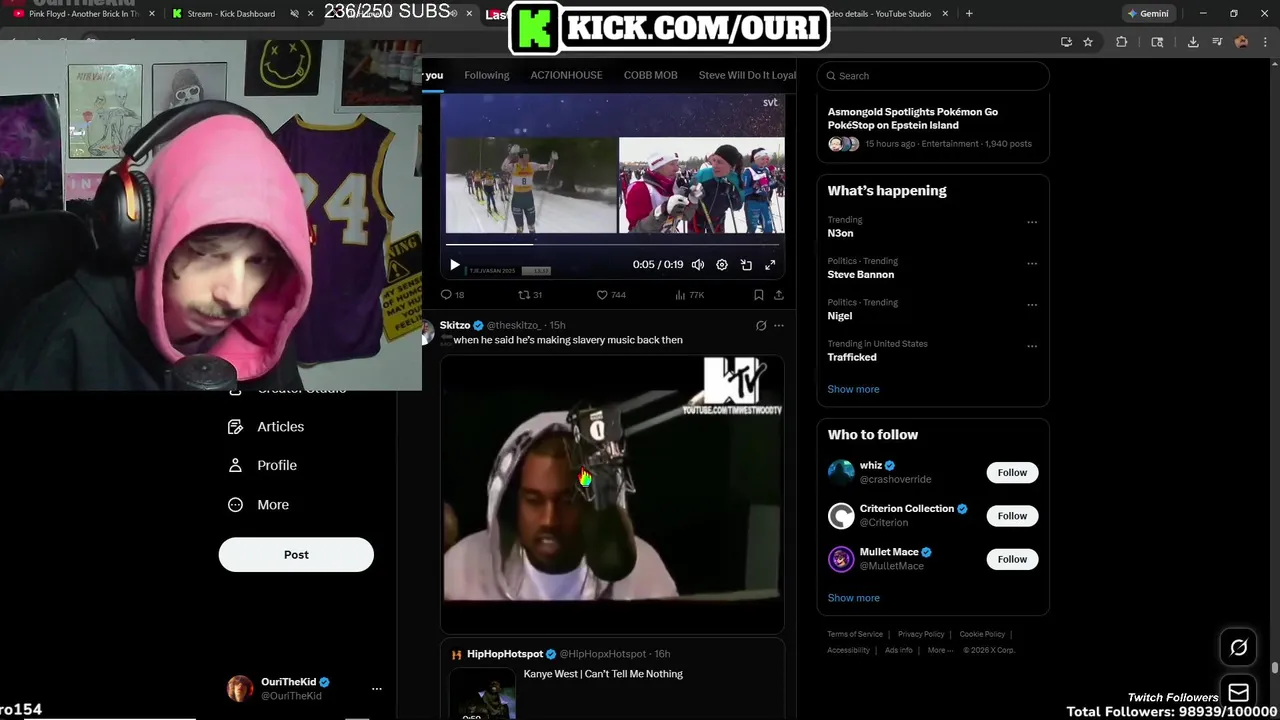Screen dimensions: 1280x720
Task: Reply to the skiing post (18 replies)
Action: (452, 295)
